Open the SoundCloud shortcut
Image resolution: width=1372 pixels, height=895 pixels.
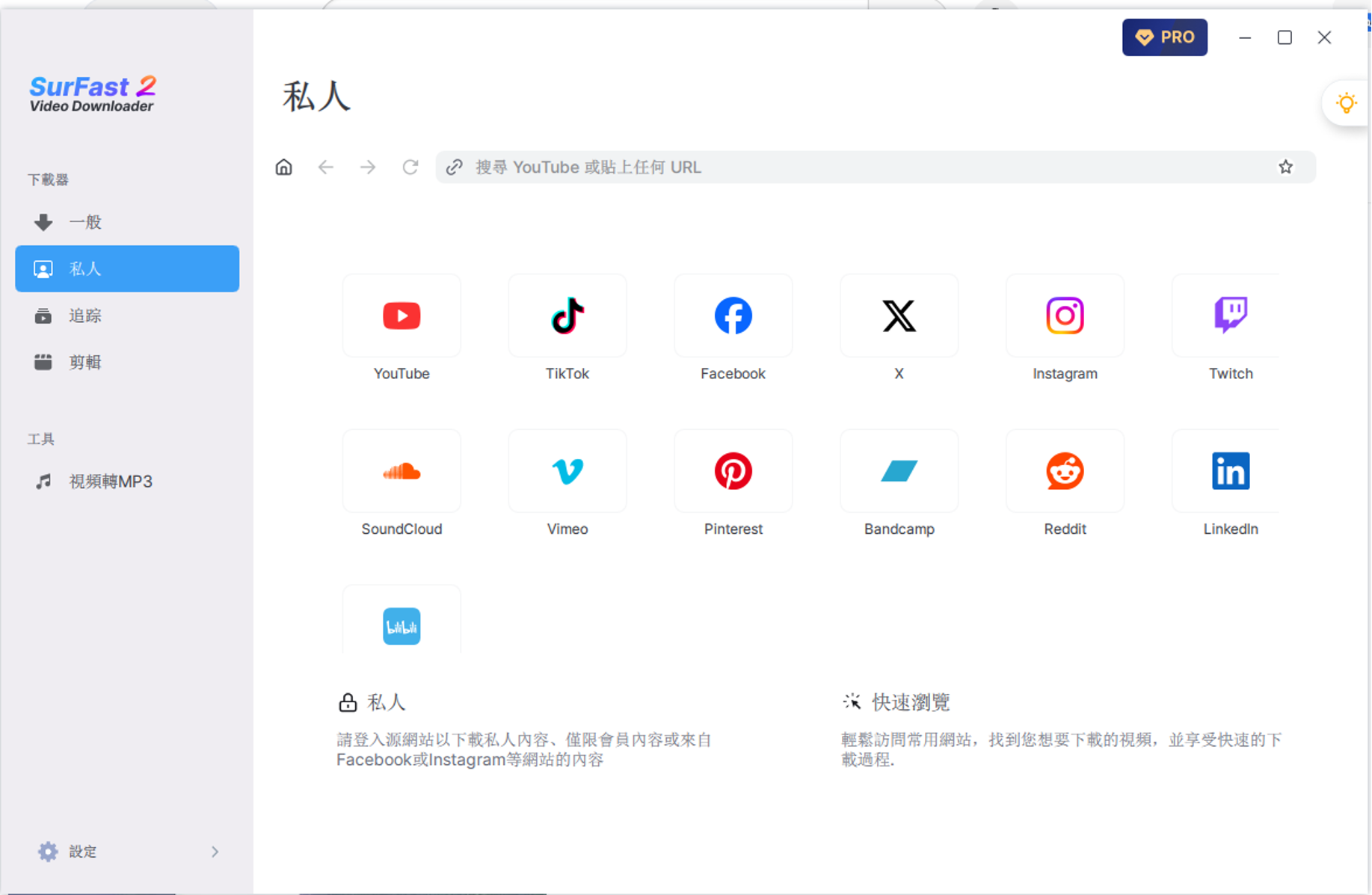[x=402, y=472]
